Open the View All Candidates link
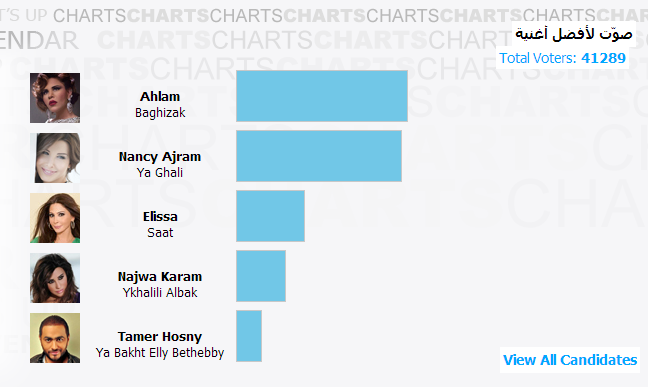648x387 pixels. pos(570,360)
